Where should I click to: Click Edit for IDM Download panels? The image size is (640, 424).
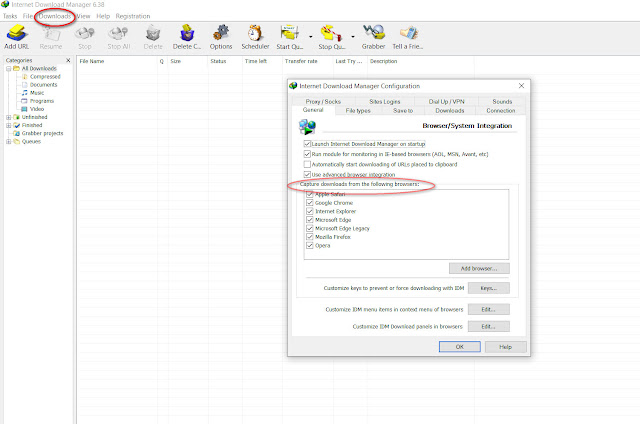(489, 326)
